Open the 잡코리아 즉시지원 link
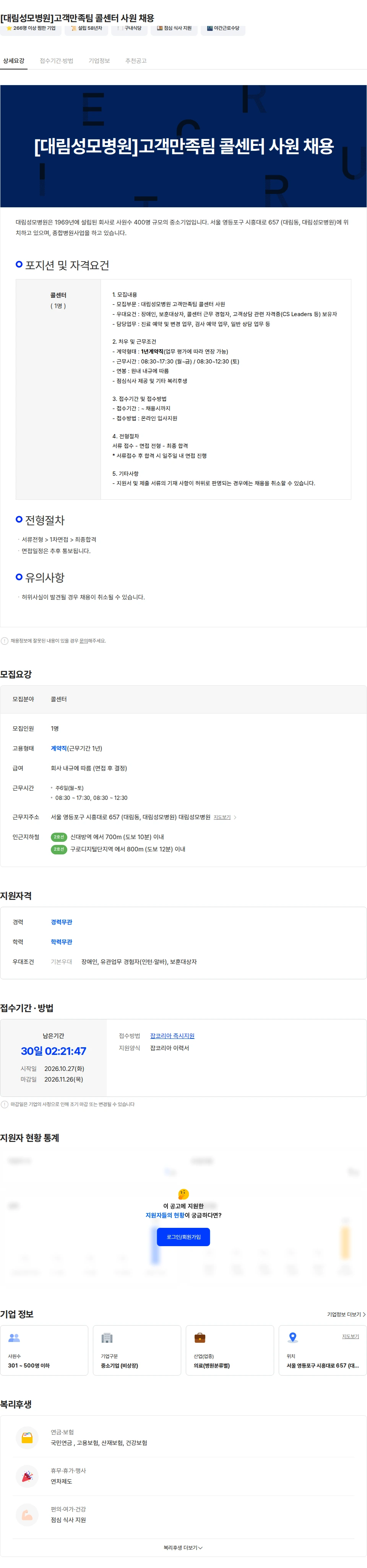 point(172,1035)
